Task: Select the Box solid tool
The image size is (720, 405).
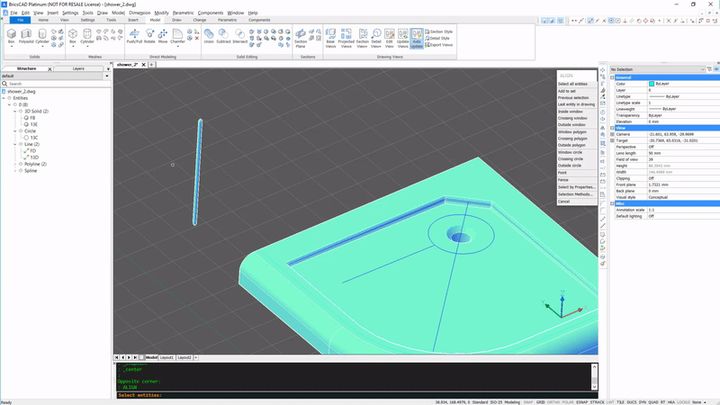Action: point(11,36)
